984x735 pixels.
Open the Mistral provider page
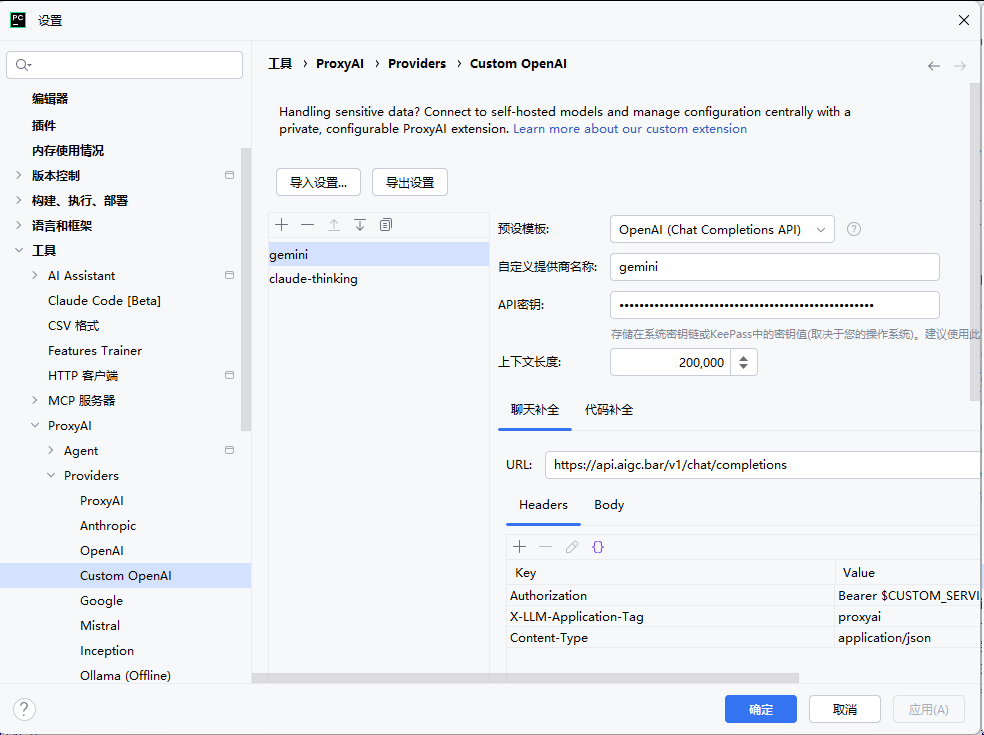click(x=100, y=626)
